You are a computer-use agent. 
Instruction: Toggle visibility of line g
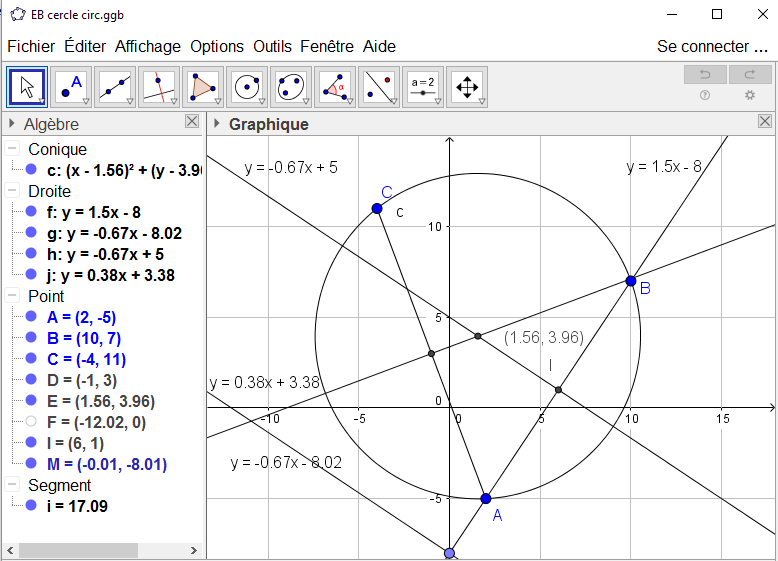tap(31, 233)
